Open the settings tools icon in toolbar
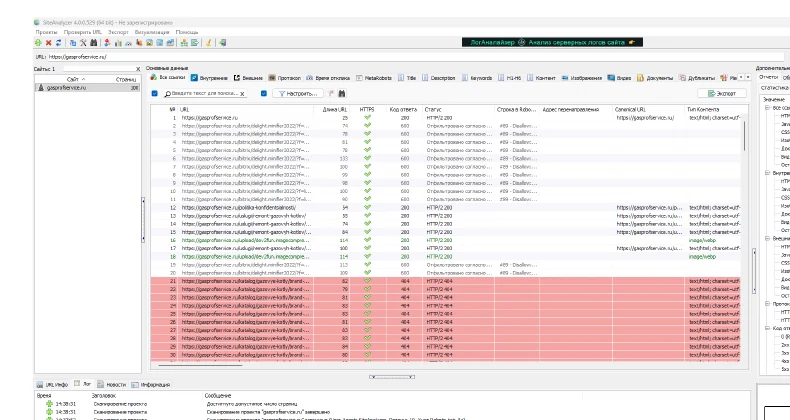 tap(83, 43)
